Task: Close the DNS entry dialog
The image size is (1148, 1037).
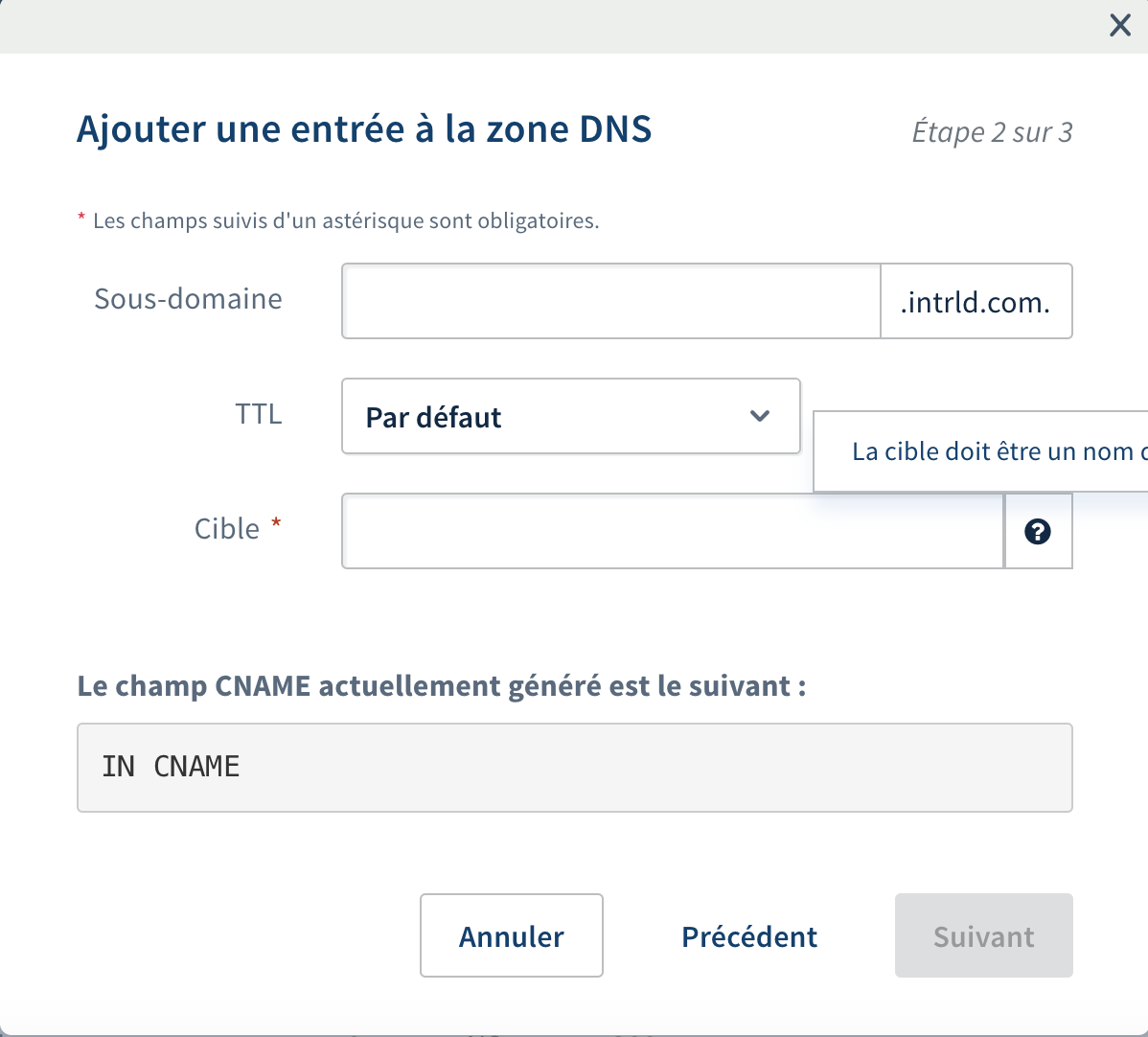Action: [1119, 26]
